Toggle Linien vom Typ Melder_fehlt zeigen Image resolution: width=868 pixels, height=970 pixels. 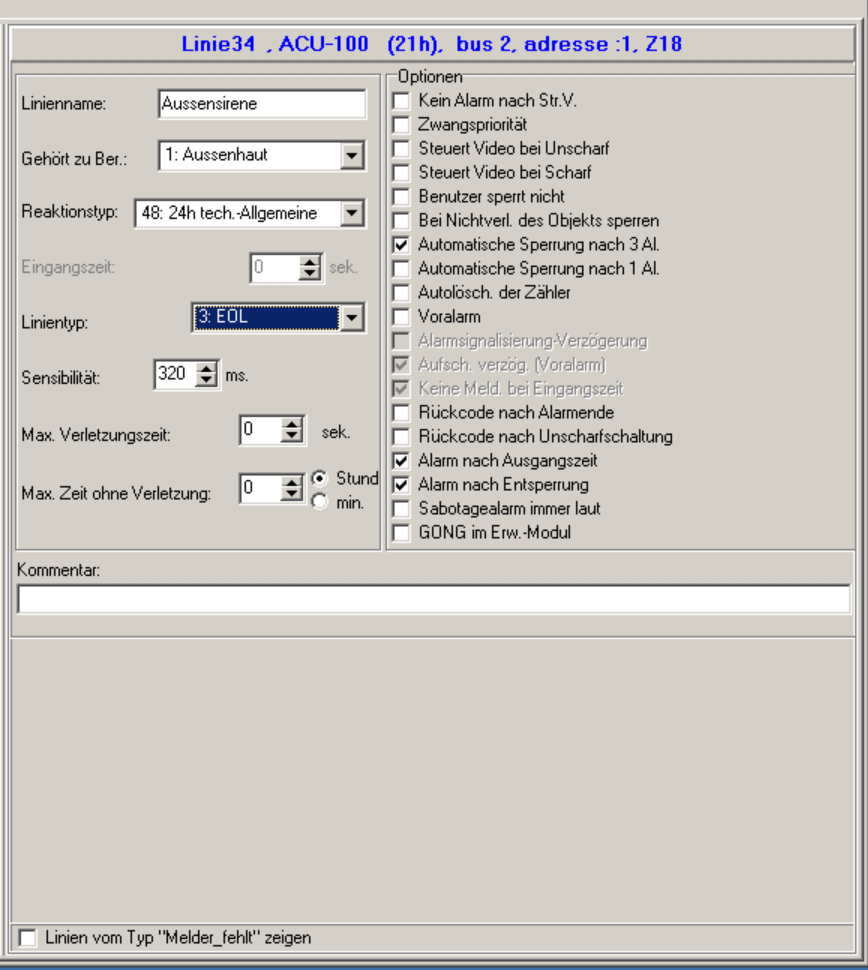pyautogui.click(x=27, y=938)
